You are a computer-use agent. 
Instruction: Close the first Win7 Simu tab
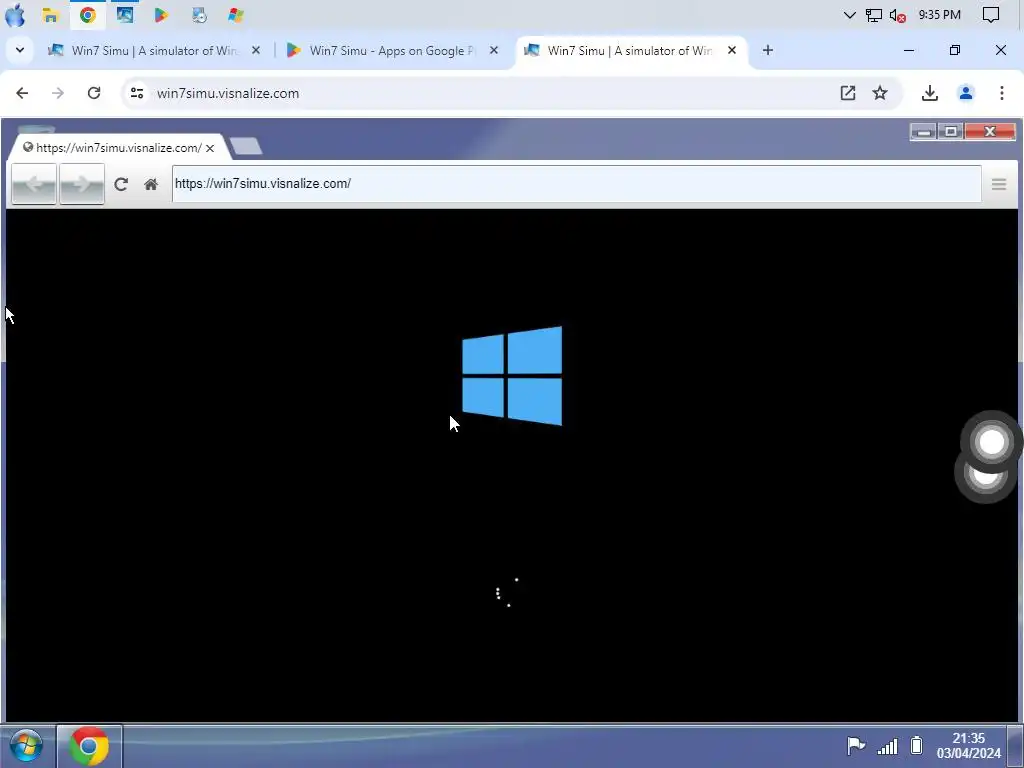coord(256,50)
